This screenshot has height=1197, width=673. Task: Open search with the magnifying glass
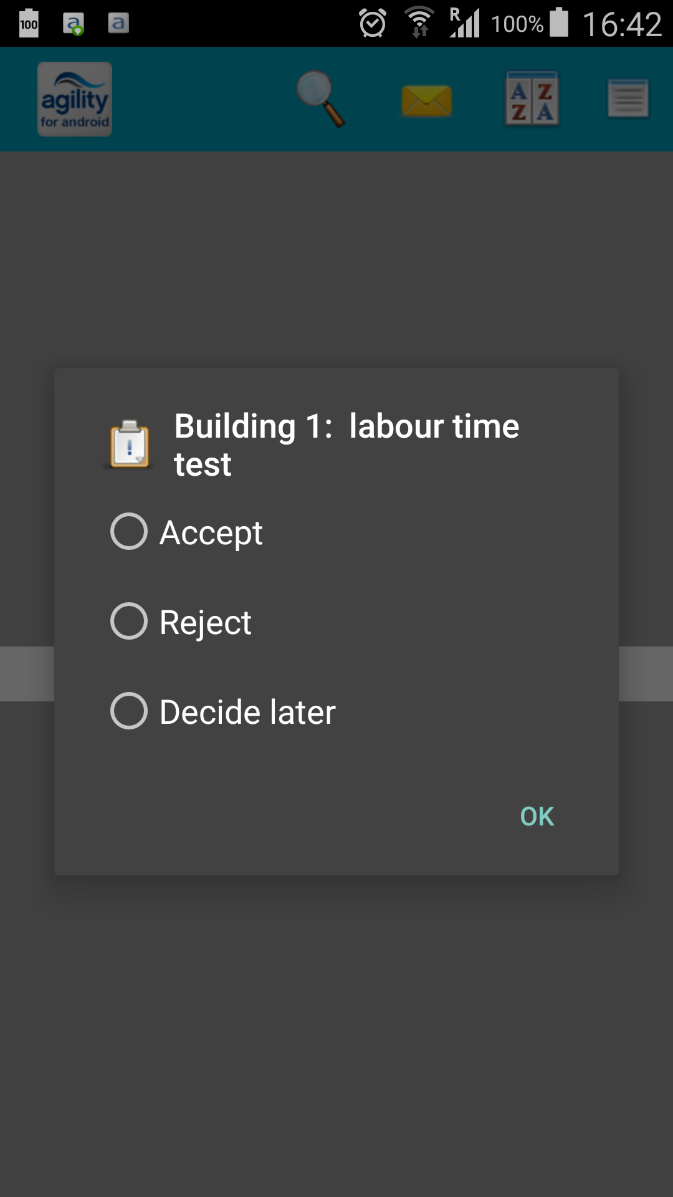[x=321, y=99]
